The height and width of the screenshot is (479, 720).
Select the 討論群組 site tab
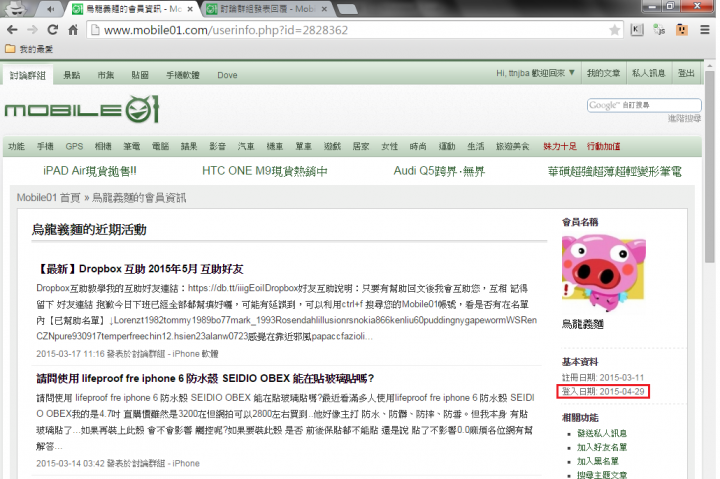(x=28, y=75)
